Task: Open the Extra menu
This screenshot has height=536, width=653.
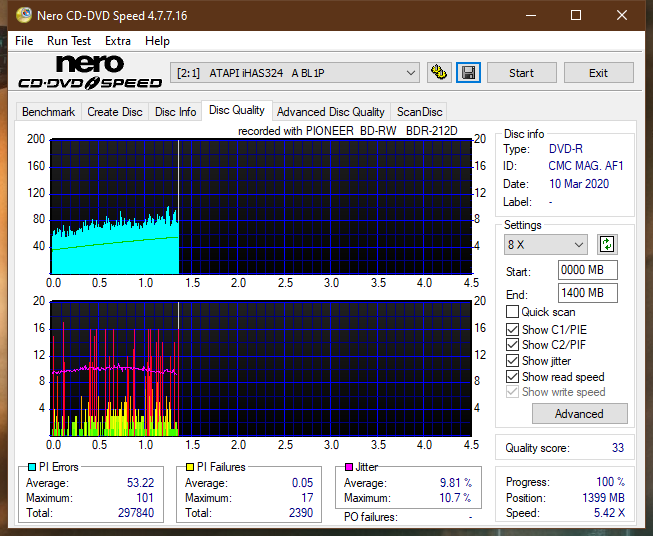Action: pos(118,41)
